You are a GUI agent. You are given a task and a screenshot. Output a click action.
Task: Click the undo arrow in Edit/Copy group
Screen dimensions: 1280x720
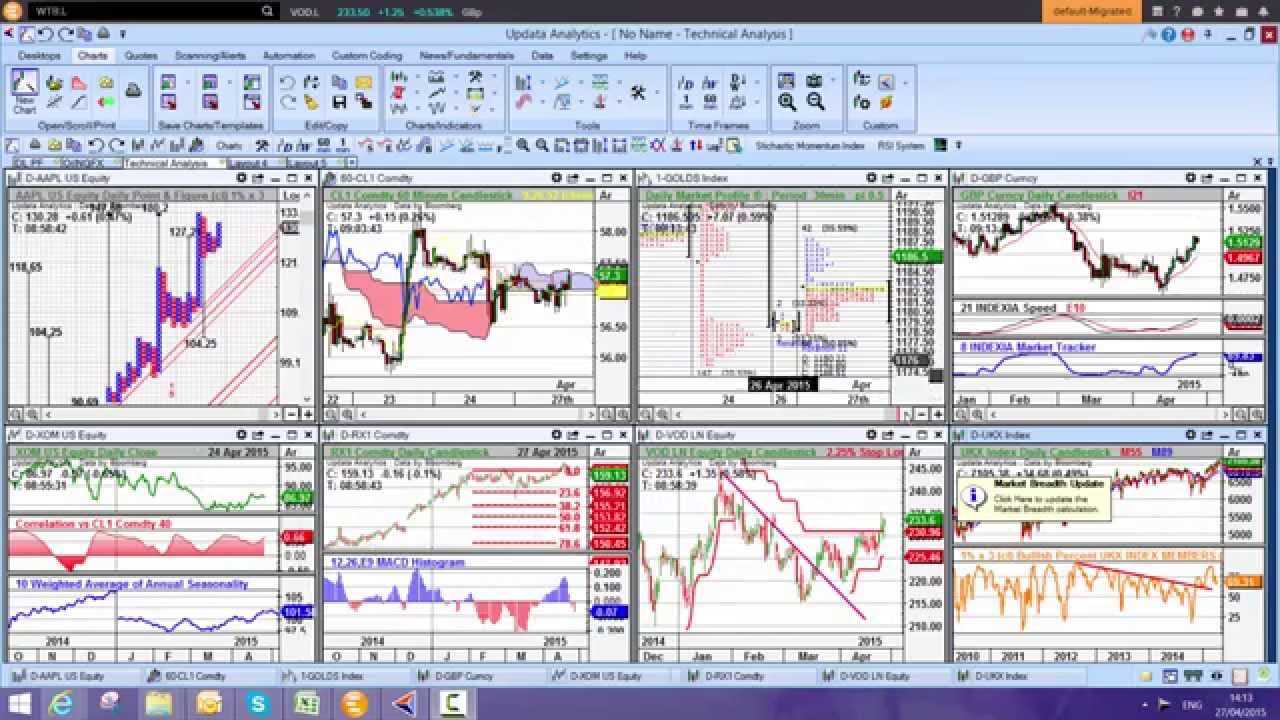click(x=287, y=82)
